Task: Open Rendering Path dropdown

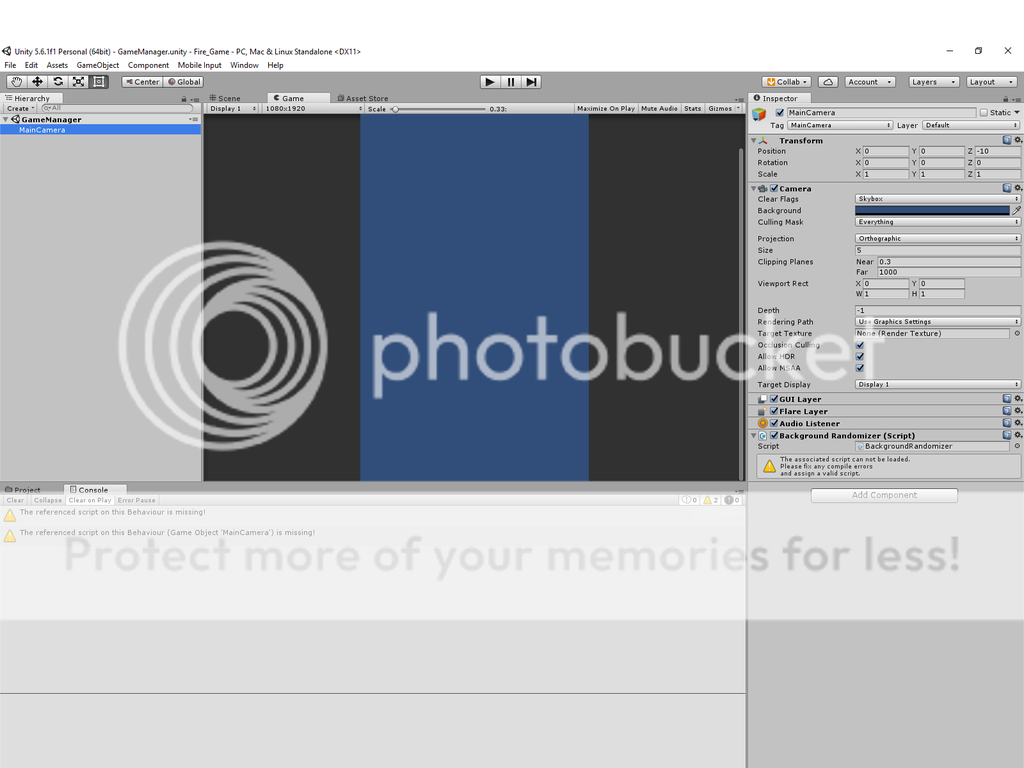Action: tap(937, 321)
